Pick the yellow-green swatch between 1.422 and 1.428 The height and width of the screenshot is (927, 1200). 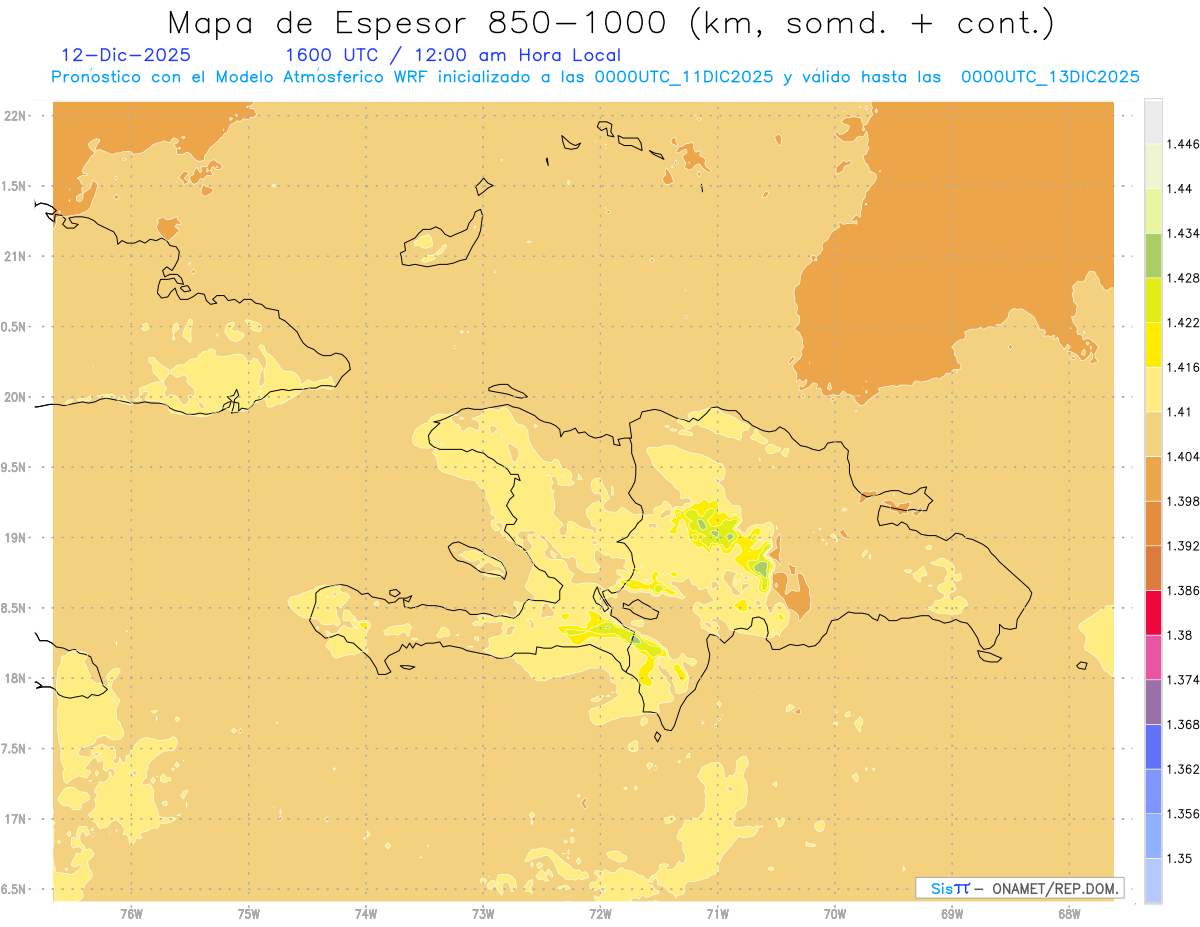pos(1153,300)
